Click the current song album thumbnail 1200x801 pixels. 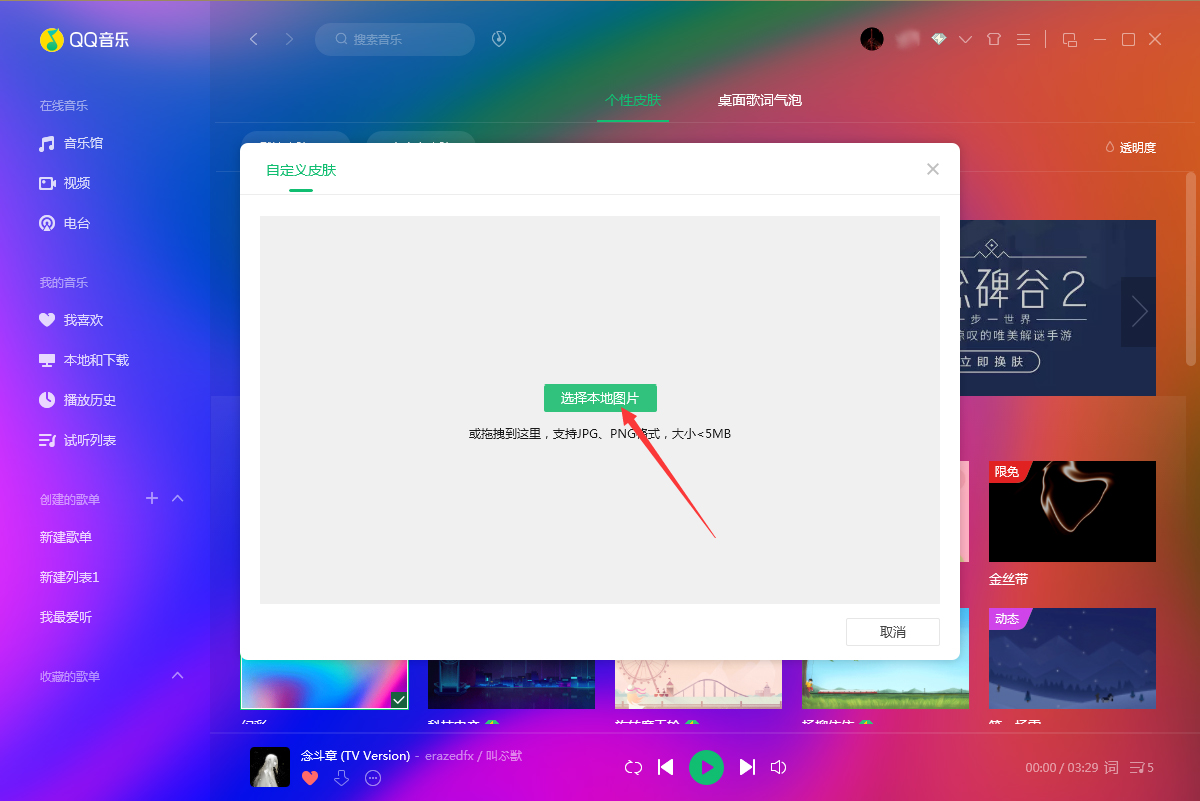click(269, 767)
